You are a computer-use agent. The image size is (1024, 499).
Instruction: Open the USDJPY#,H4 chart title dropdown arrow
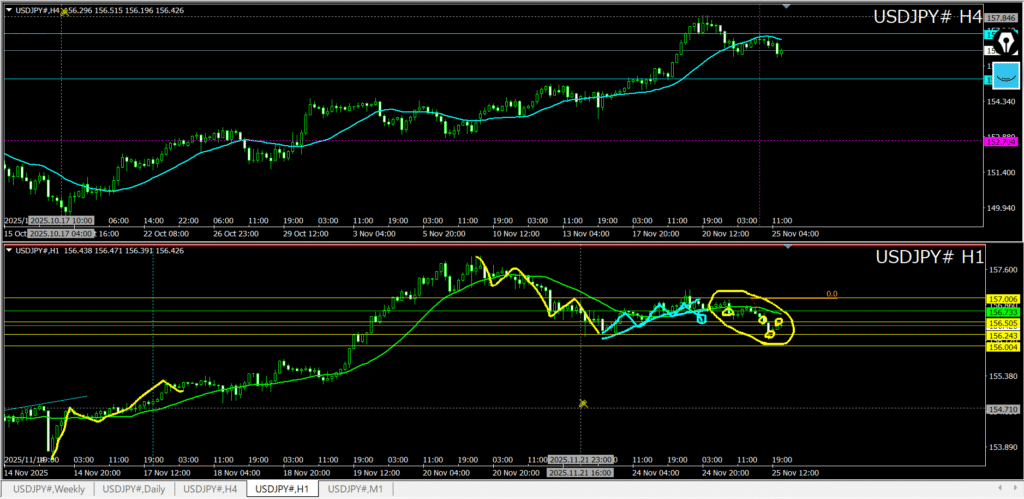click(x=8, y=10)
